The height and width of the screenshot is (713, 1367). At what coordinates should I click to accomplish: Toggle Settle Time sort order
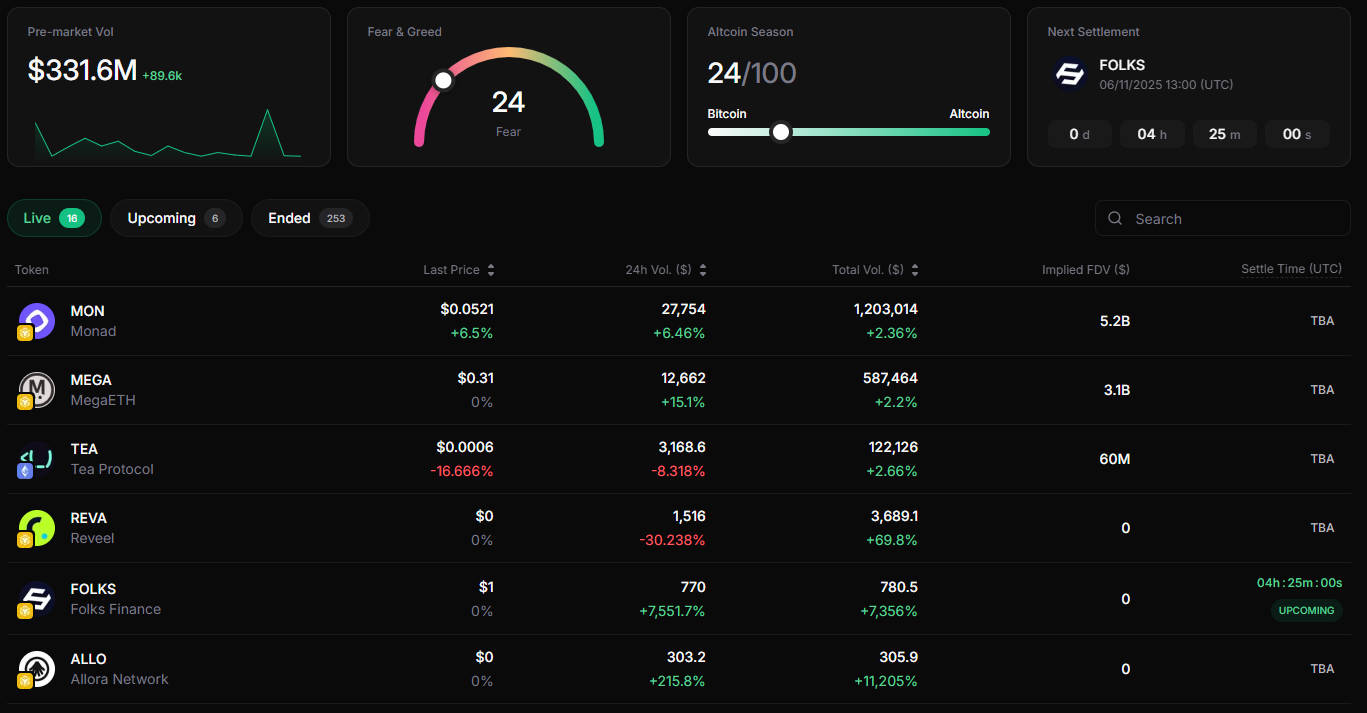point(1291,269)
